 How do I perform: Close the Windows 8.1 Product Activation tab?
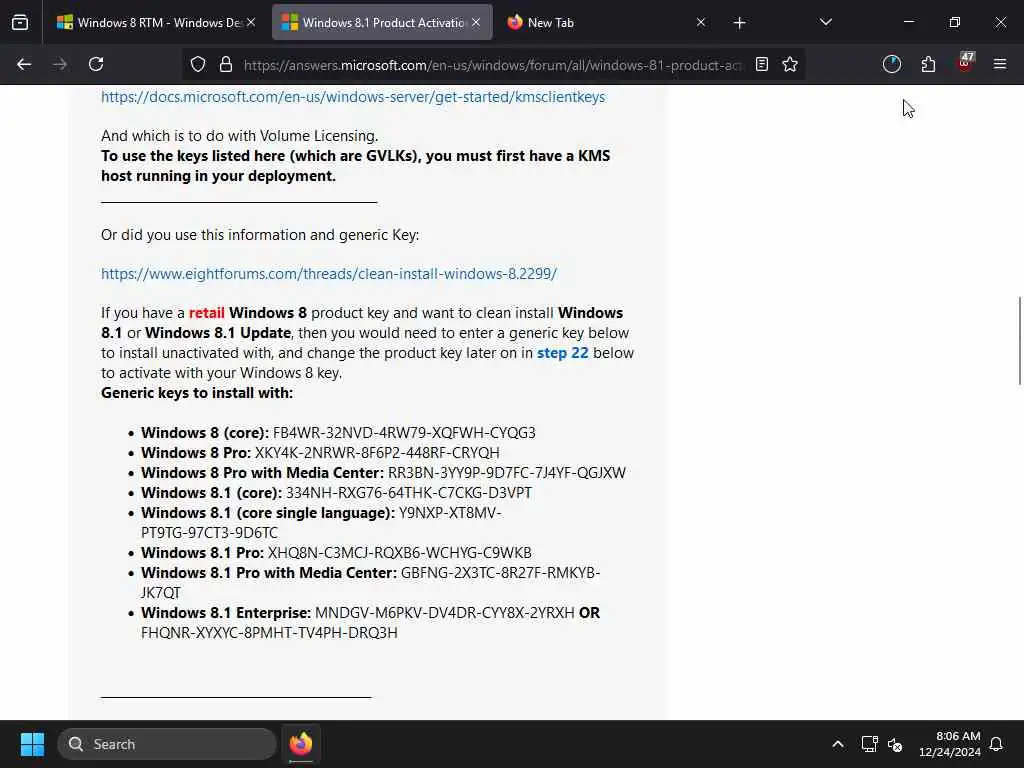pos(476,23)
